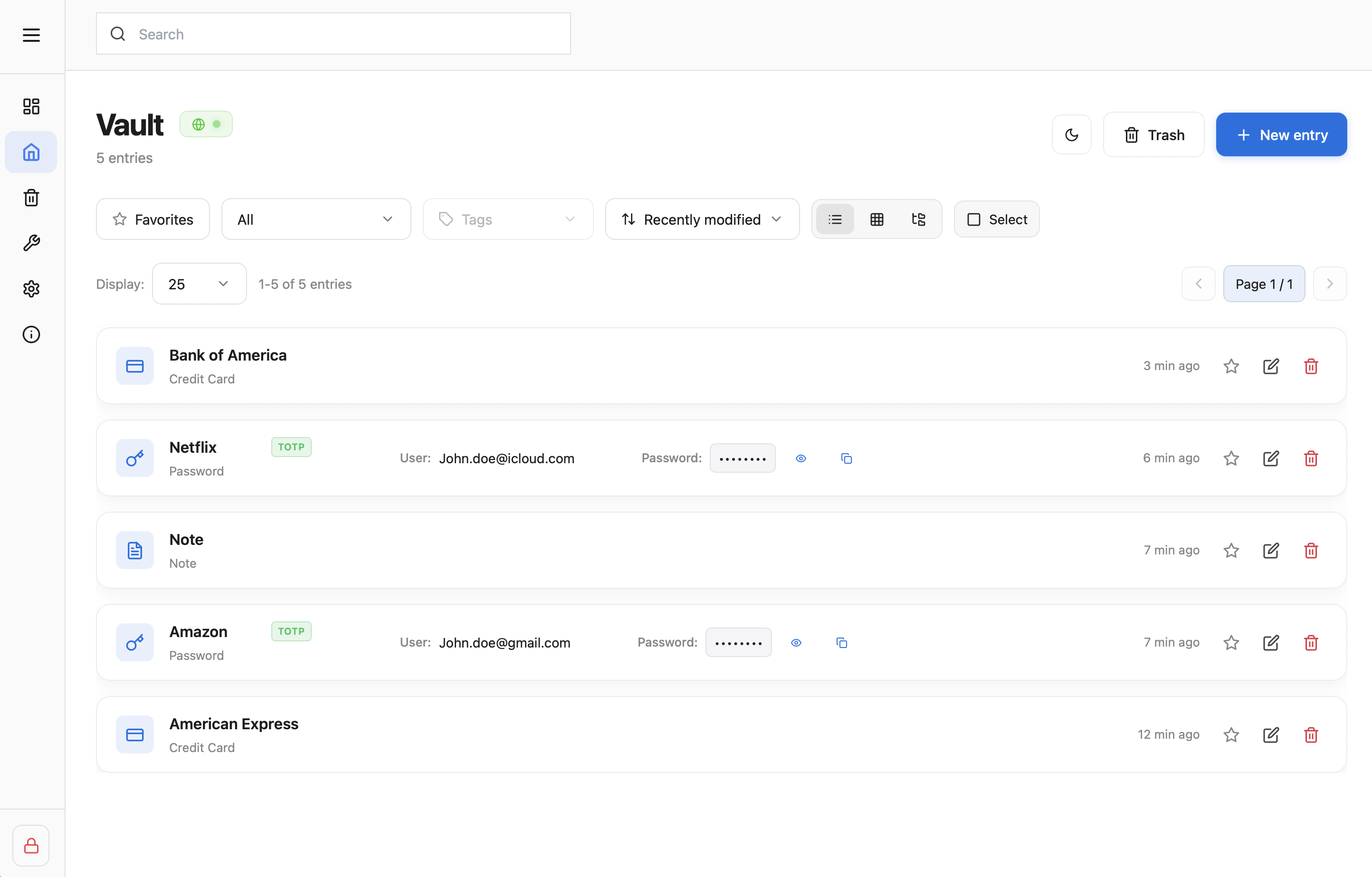
Task: Click the wrench tools icon in sidebar
Action: (x=31, y=243)
